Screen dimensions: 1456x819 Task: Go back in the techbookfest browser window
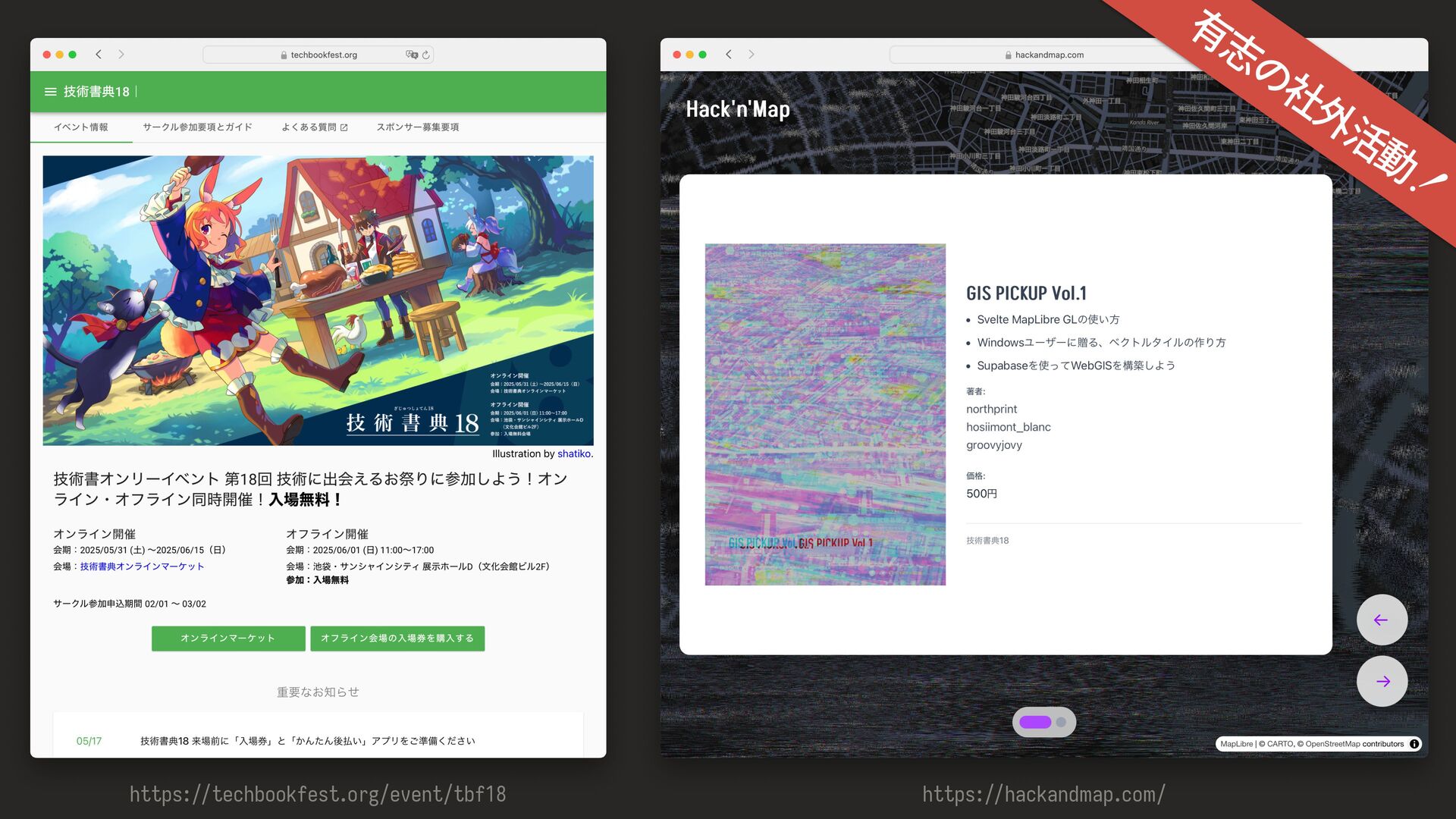coord(99,55)
